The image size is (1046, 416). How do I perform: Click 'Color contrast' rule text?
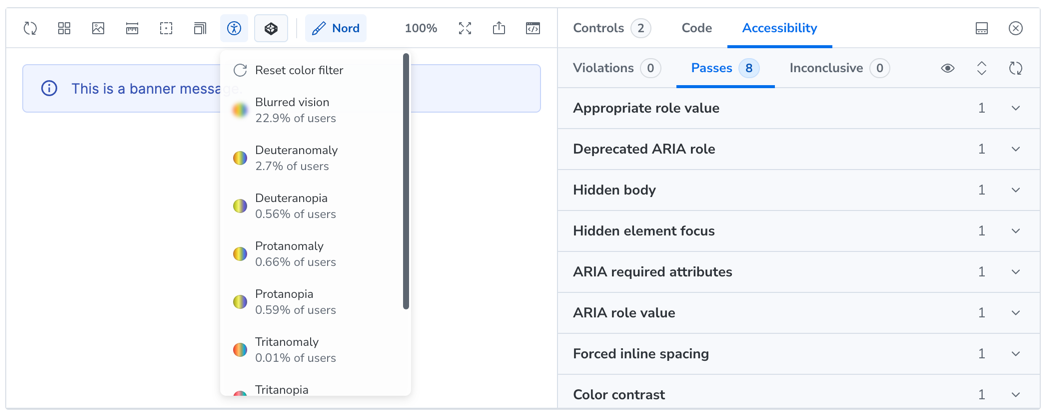click(619, 395)
